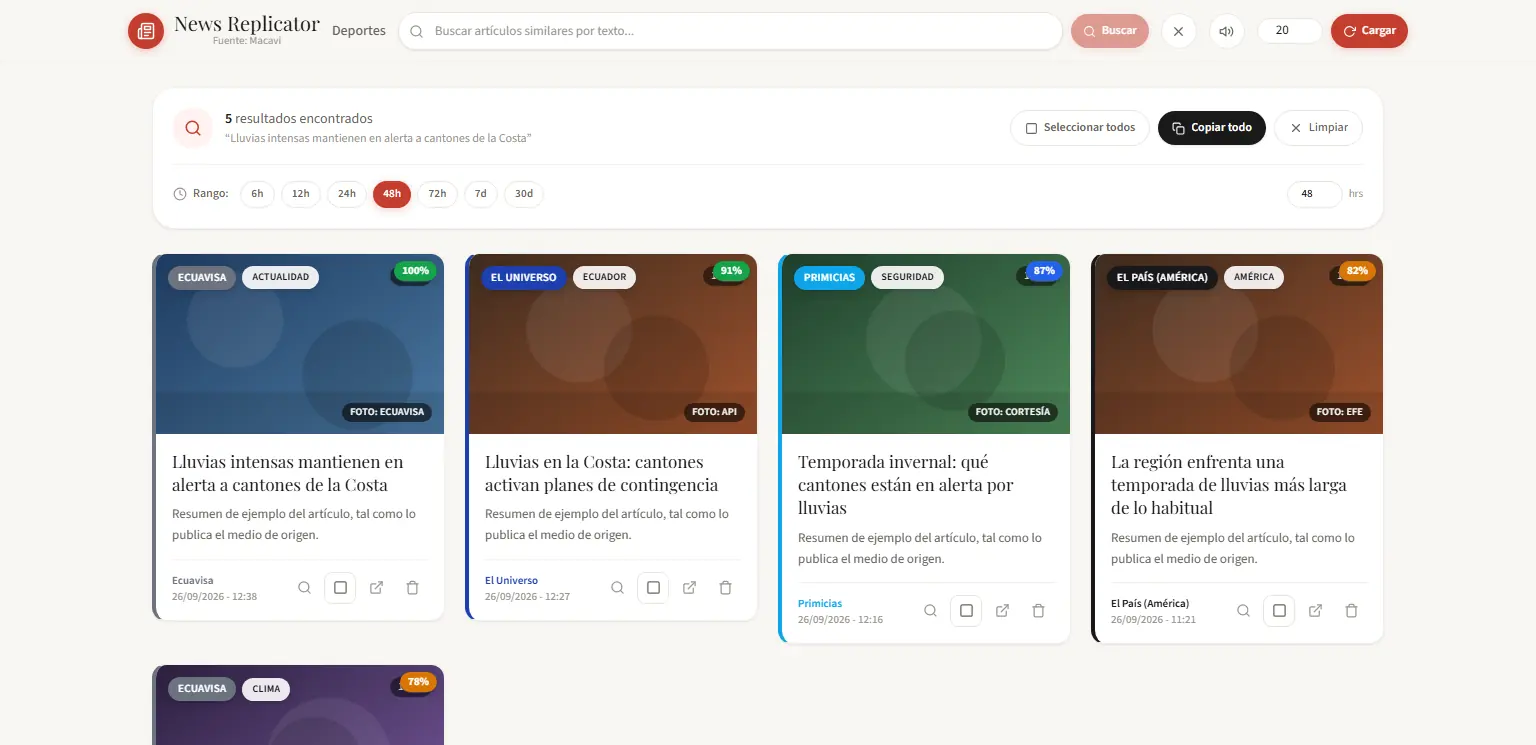The height and width of the screenshot is (745, 1536).
Task: Open Ecuavisa 12:38 article in new tab
Action: 376,588
